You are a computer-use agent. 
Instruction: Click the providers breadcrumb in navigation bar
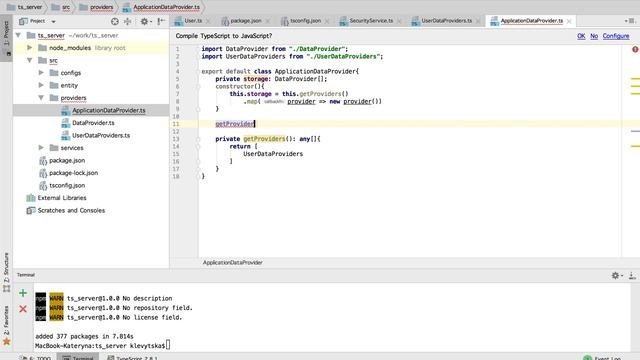(x=96, y=7)
